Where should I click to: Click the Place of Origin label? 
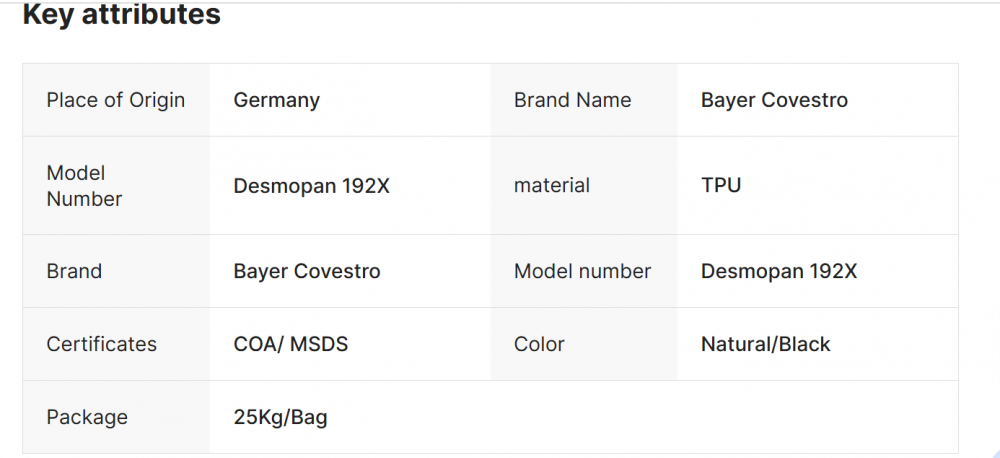115,100
